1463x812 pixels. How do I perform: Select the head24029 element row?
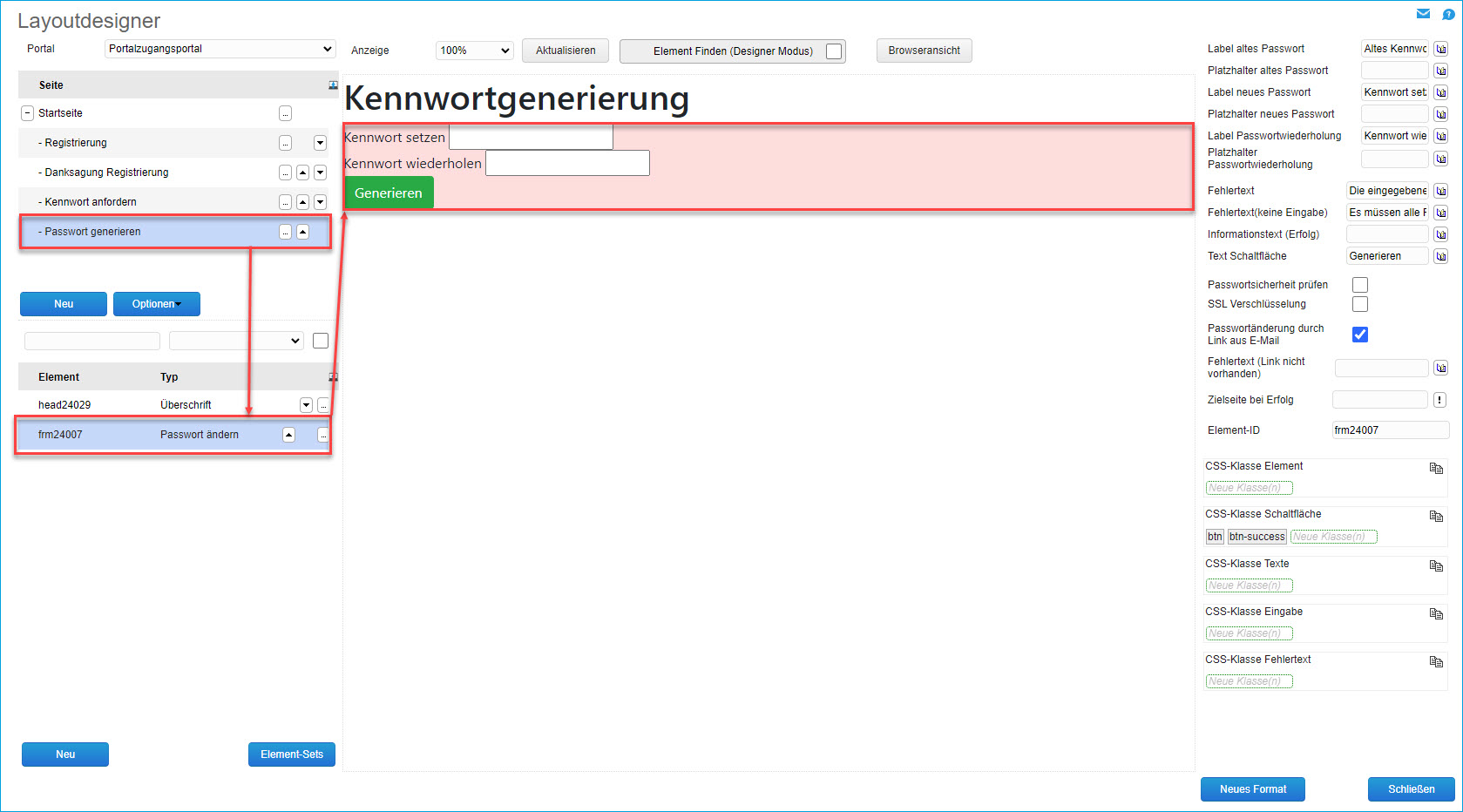tap(173, 405)
